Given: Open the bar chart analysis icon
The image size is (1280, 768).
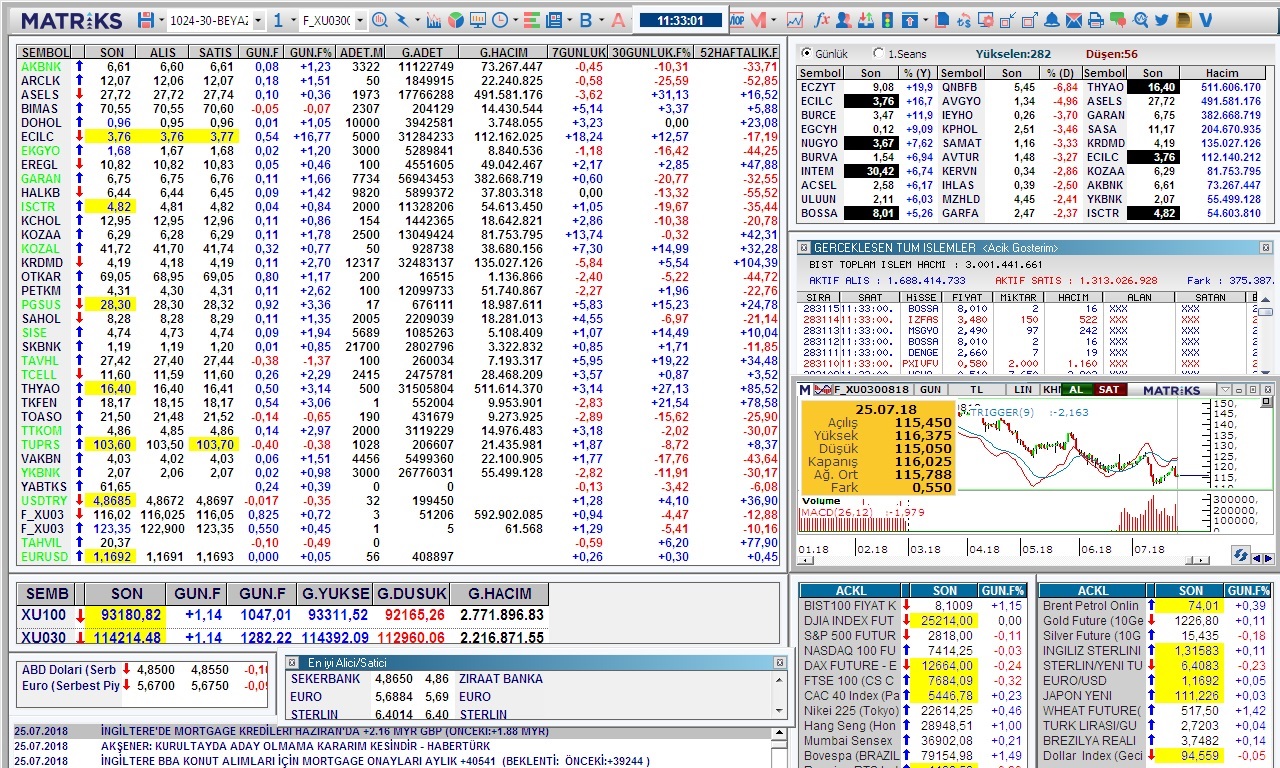Looking at the screenshot, I should [x=433, y=20].
